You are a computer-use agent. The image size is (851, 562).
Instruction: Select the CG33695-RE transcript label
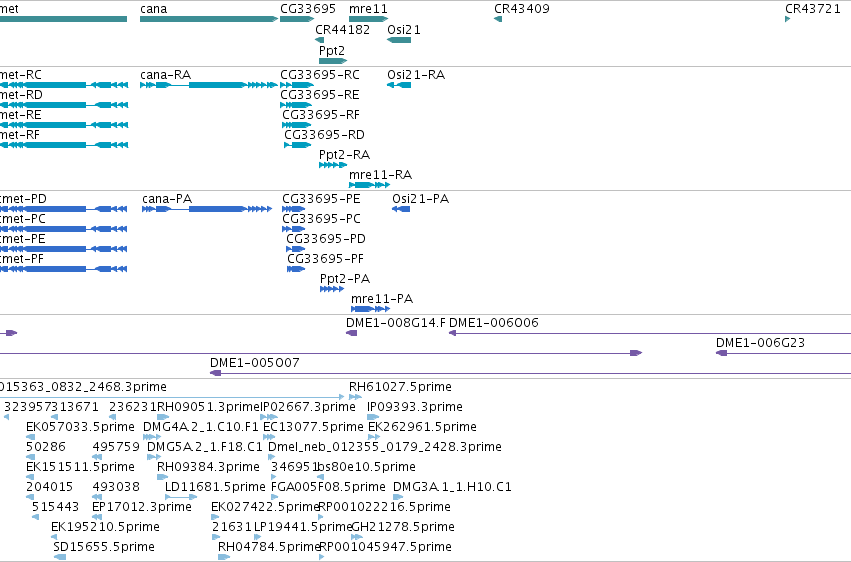(x=320, y=95)
